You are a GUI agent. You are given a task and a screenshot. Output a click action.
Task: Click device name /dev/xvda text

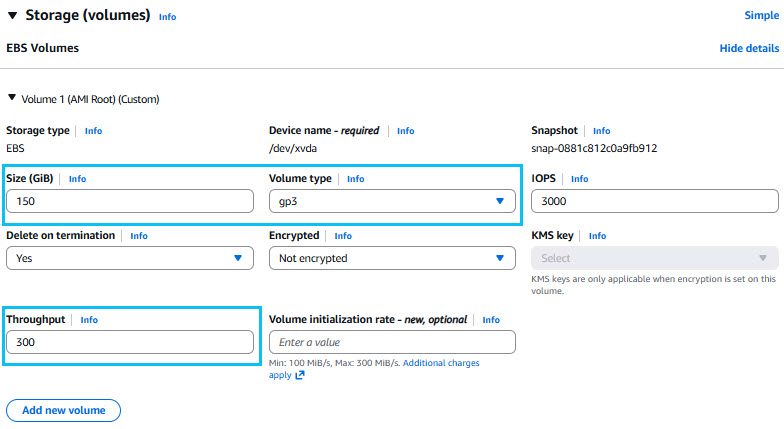[292, 148]
